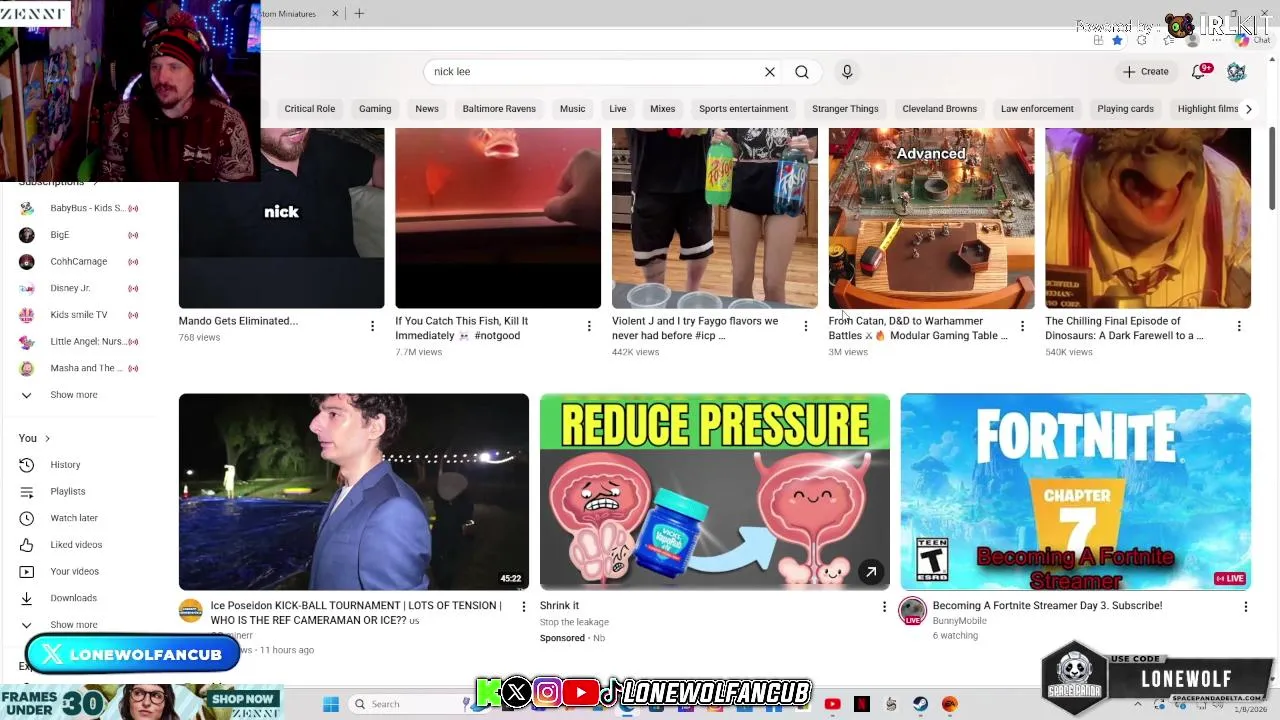Screen dimensions: 1280x720
Task: Open the Advanced gaming table thumbnail
Action: 931,218
